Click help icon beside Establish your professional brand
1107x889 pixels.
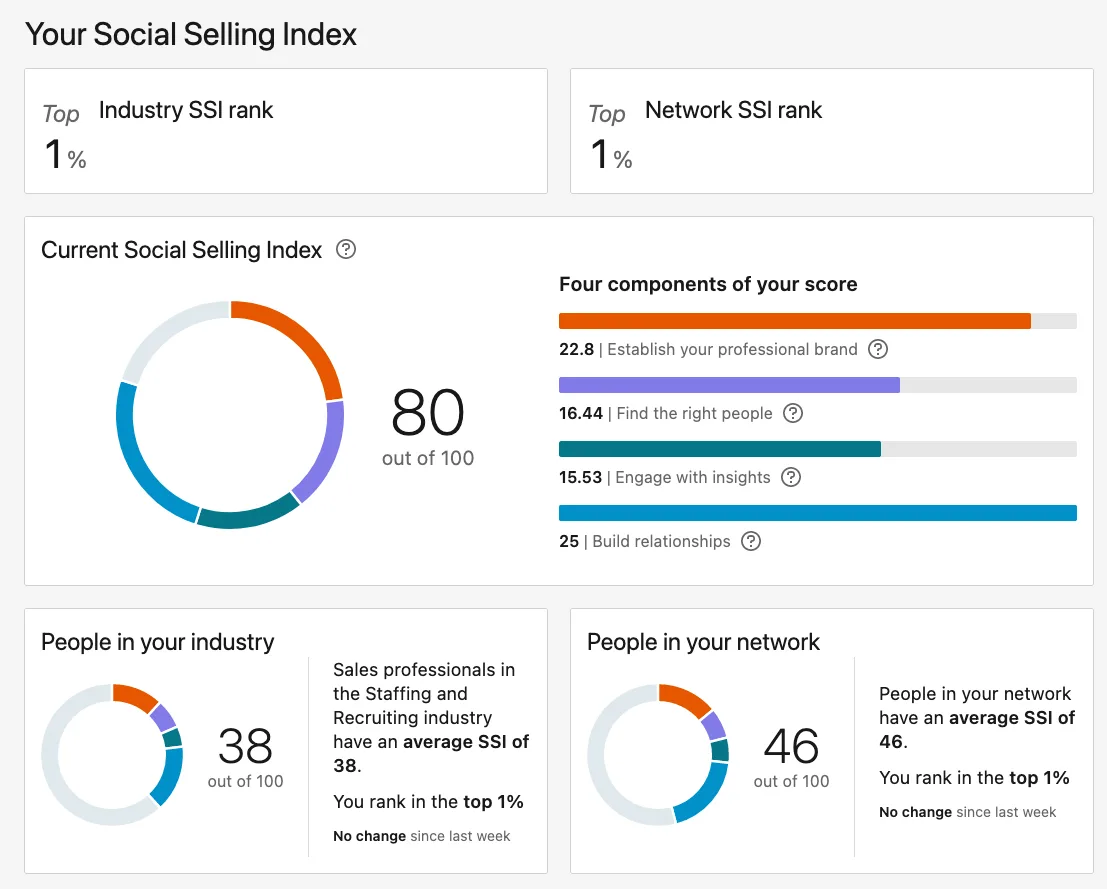pos(878,349)
